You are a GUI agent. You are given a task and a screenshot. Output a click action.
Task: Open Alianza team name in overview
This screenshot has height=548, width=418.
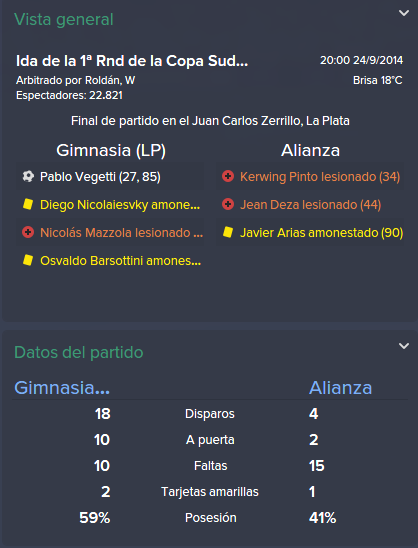point(310,150)
